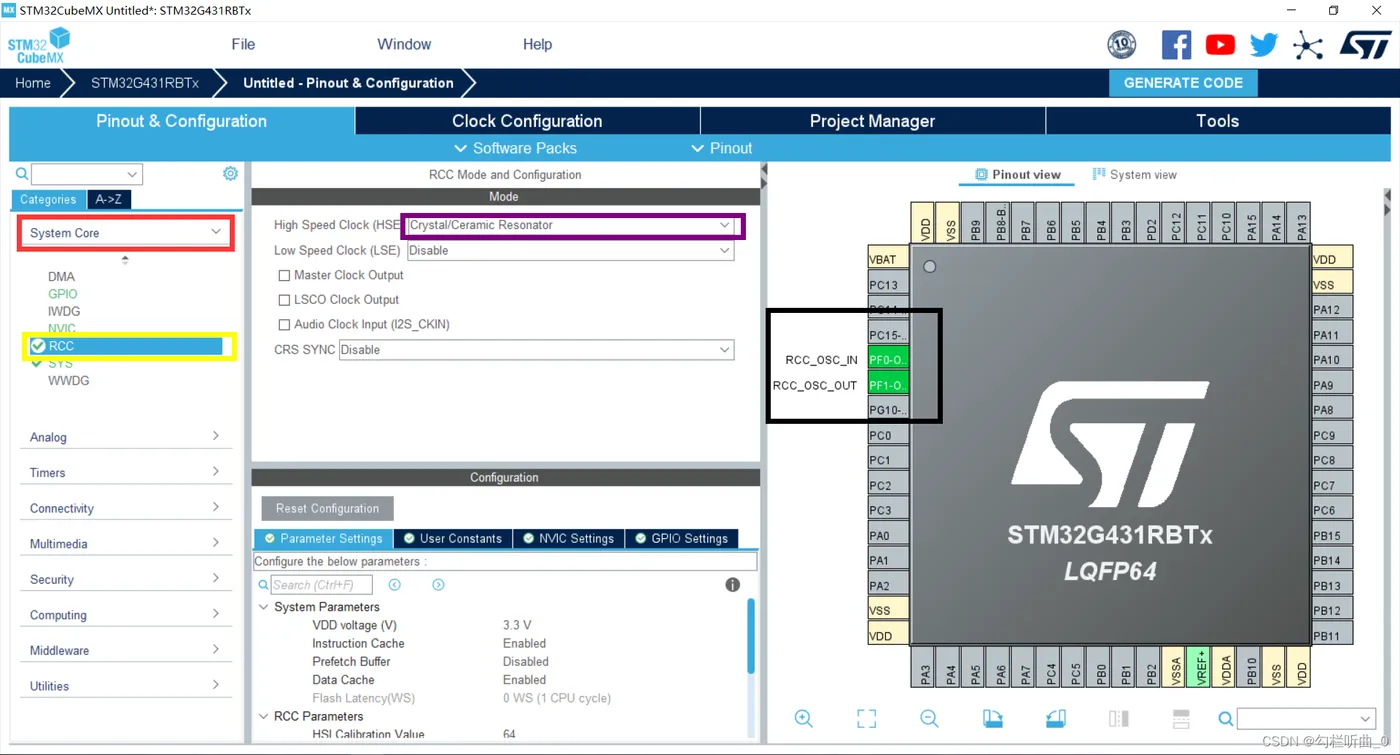1400x755 pixels.
Task: Go to Home breadcrumb
Action: tap(33, 83)
